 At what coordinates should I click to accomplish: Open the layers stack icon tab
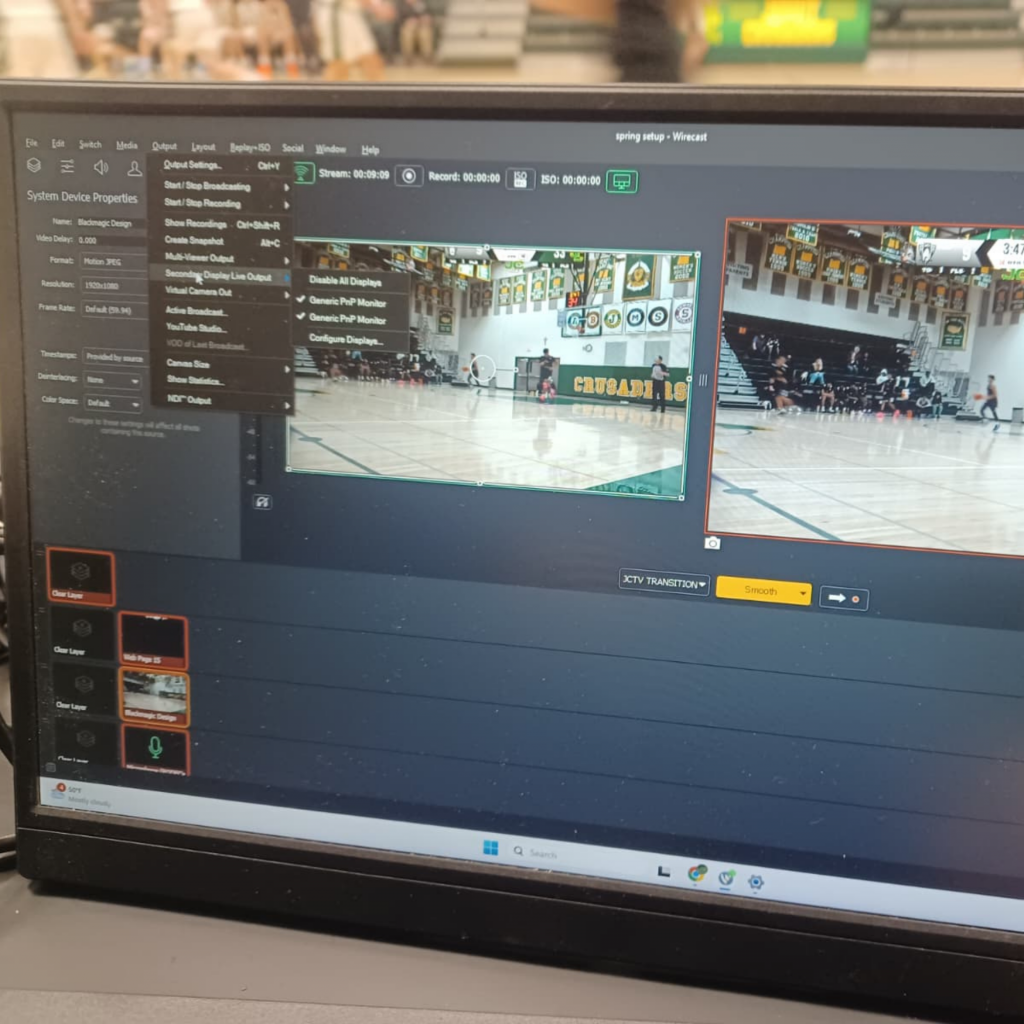pos(34,166)
